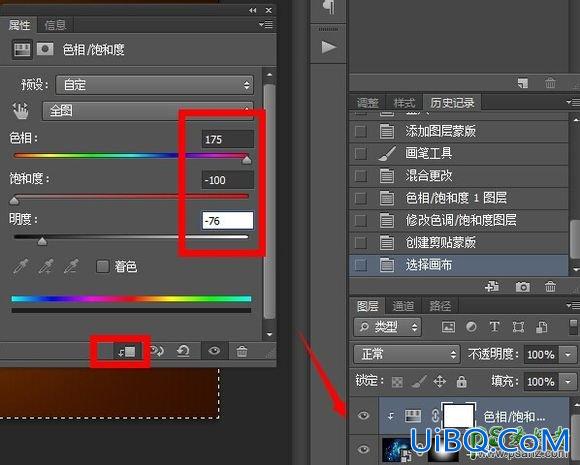Image resolution: width=580 pixels, height=465 pixels.
Task: Delete the adjustment layer via Properties trash
Action: (242, 351)
